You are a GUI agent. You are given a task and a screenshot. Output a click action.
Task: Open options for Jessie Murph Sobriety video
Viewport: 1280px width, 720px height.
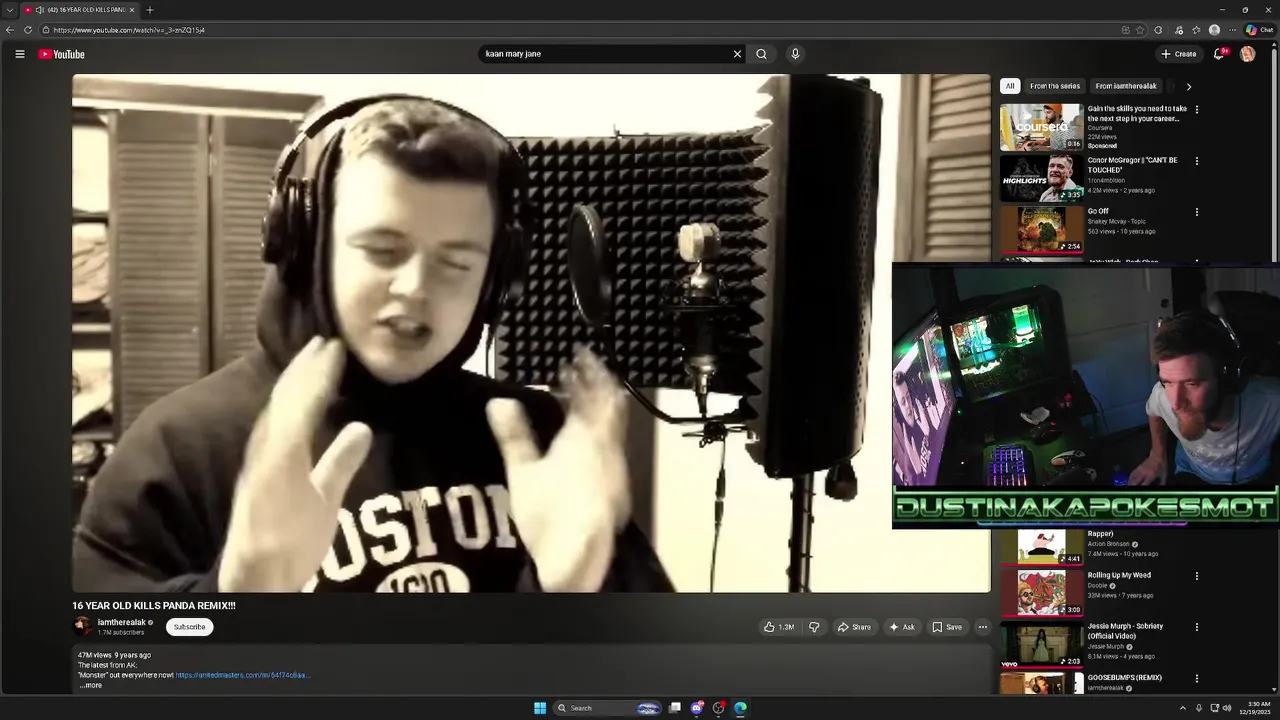[x=1196, y=627]
